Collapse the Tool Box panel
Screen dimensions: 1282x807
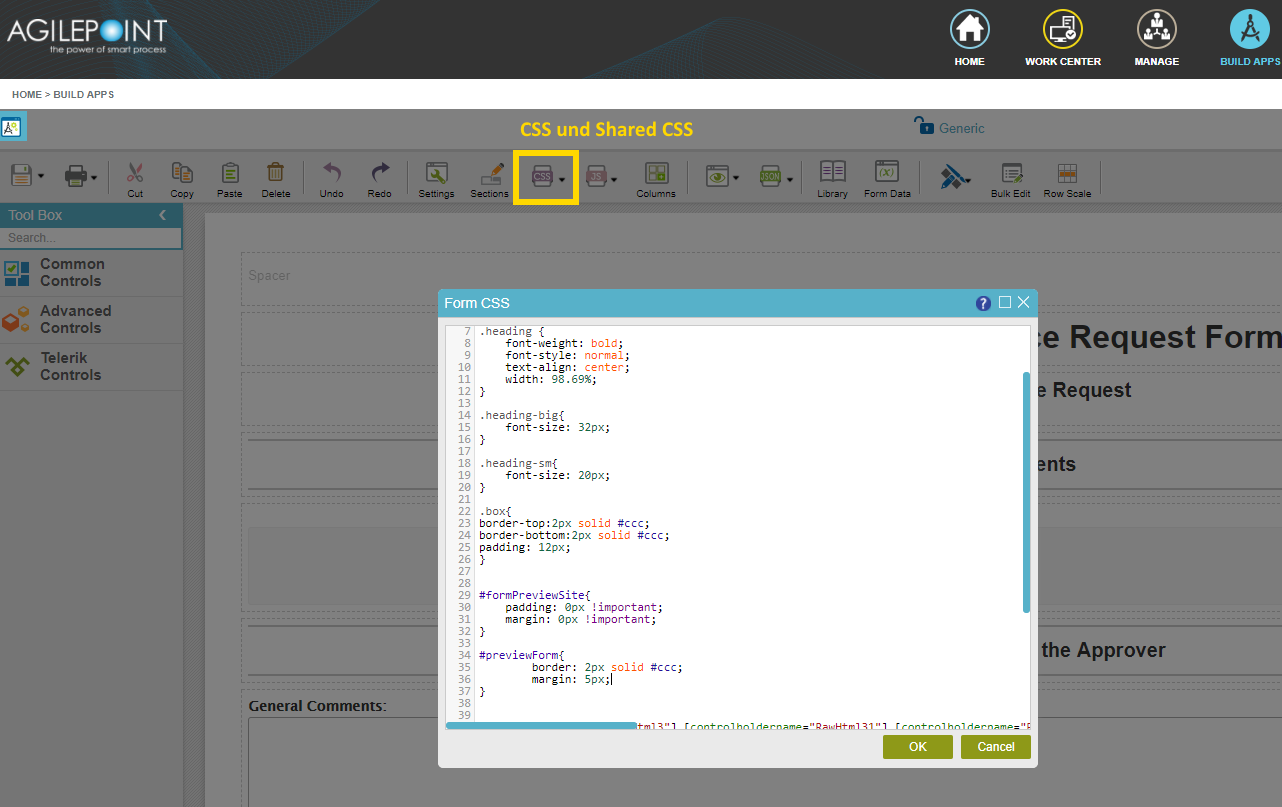(162, 214)
